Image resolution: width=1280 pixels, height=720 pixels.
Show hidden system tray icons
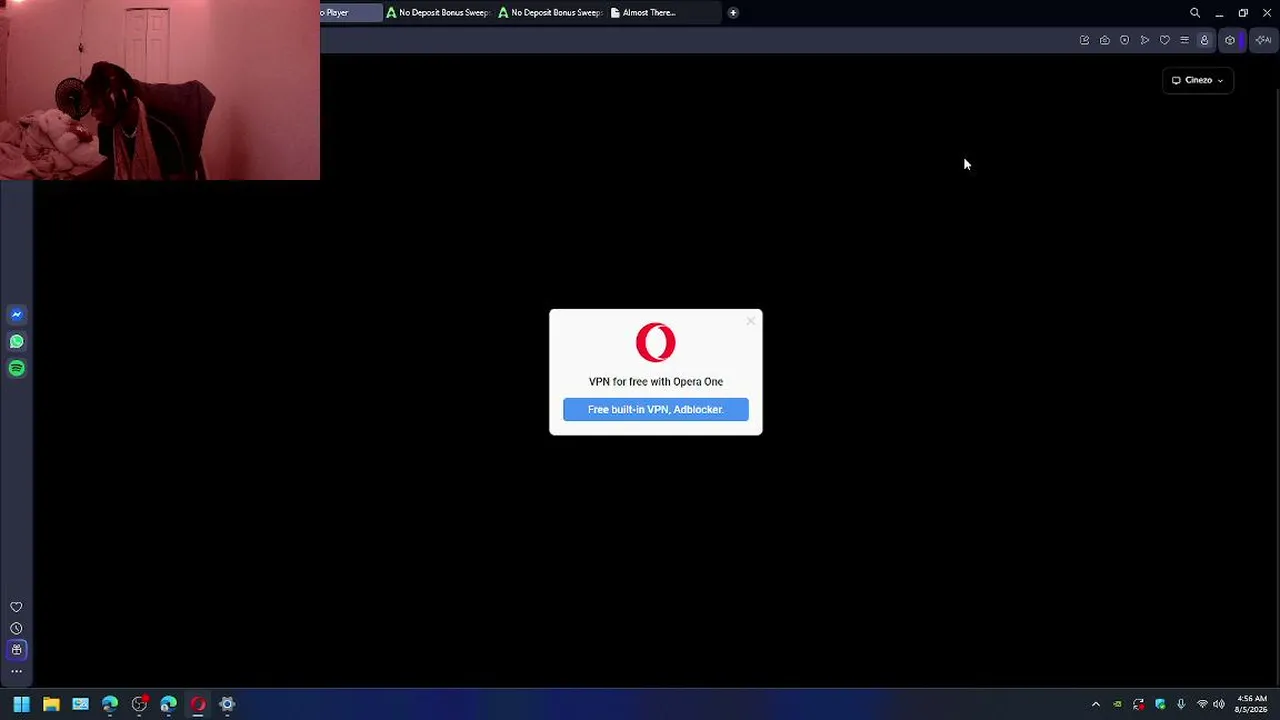click(1096, 704)
